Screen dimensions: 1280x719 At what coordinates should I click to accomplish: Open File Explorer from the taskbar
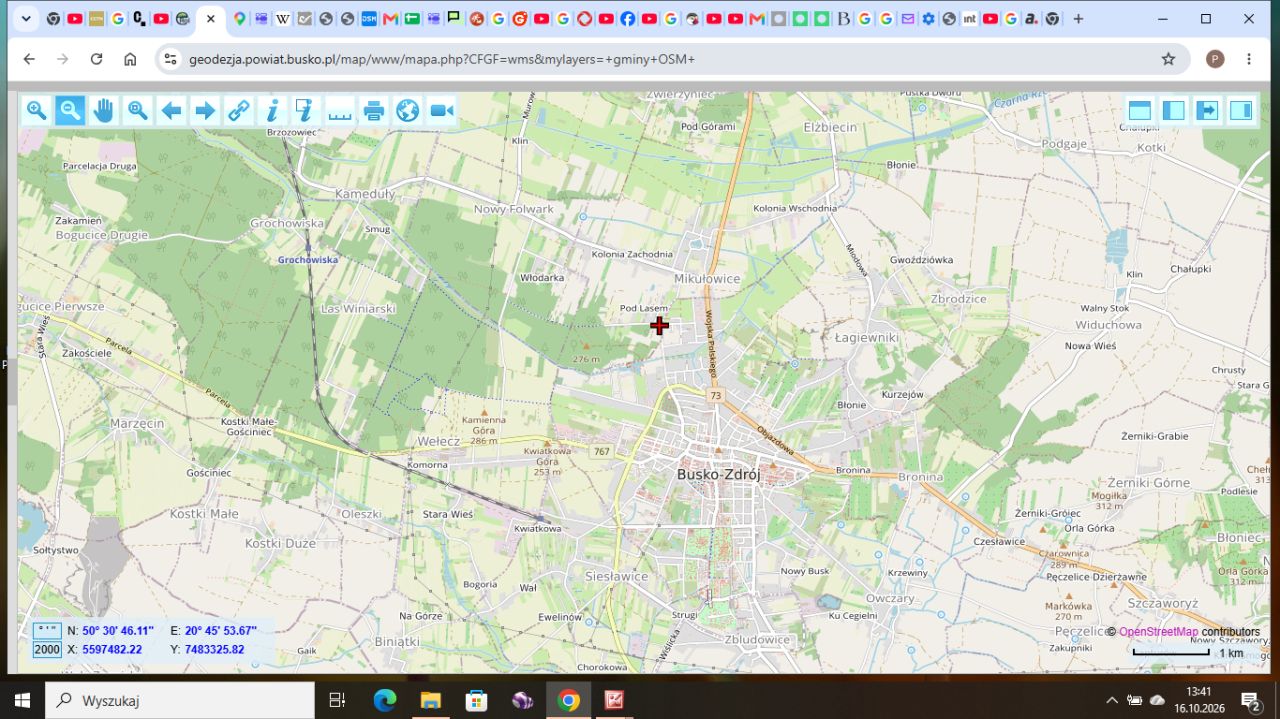tap(431, 700)
